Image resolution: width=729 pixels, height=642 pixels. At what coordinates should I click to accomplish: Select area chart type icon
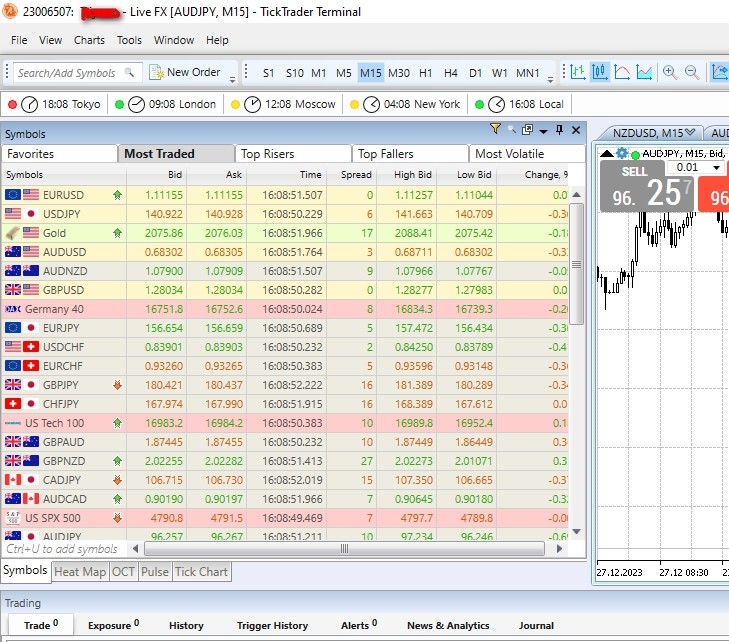pyautogui.click(x=644, y=72)
